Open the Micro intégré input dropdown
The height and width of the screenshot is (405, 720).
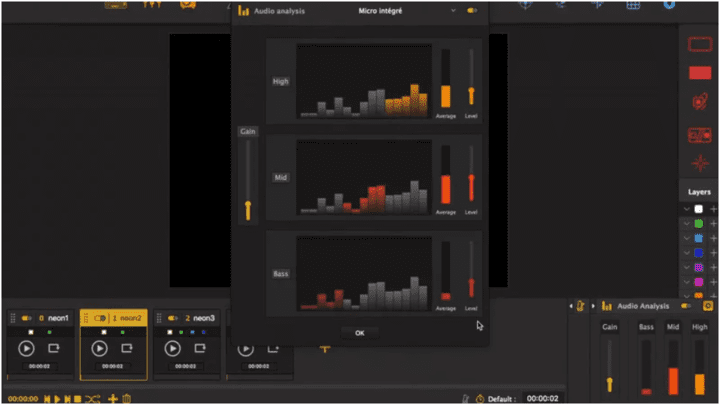click(453, 11)
